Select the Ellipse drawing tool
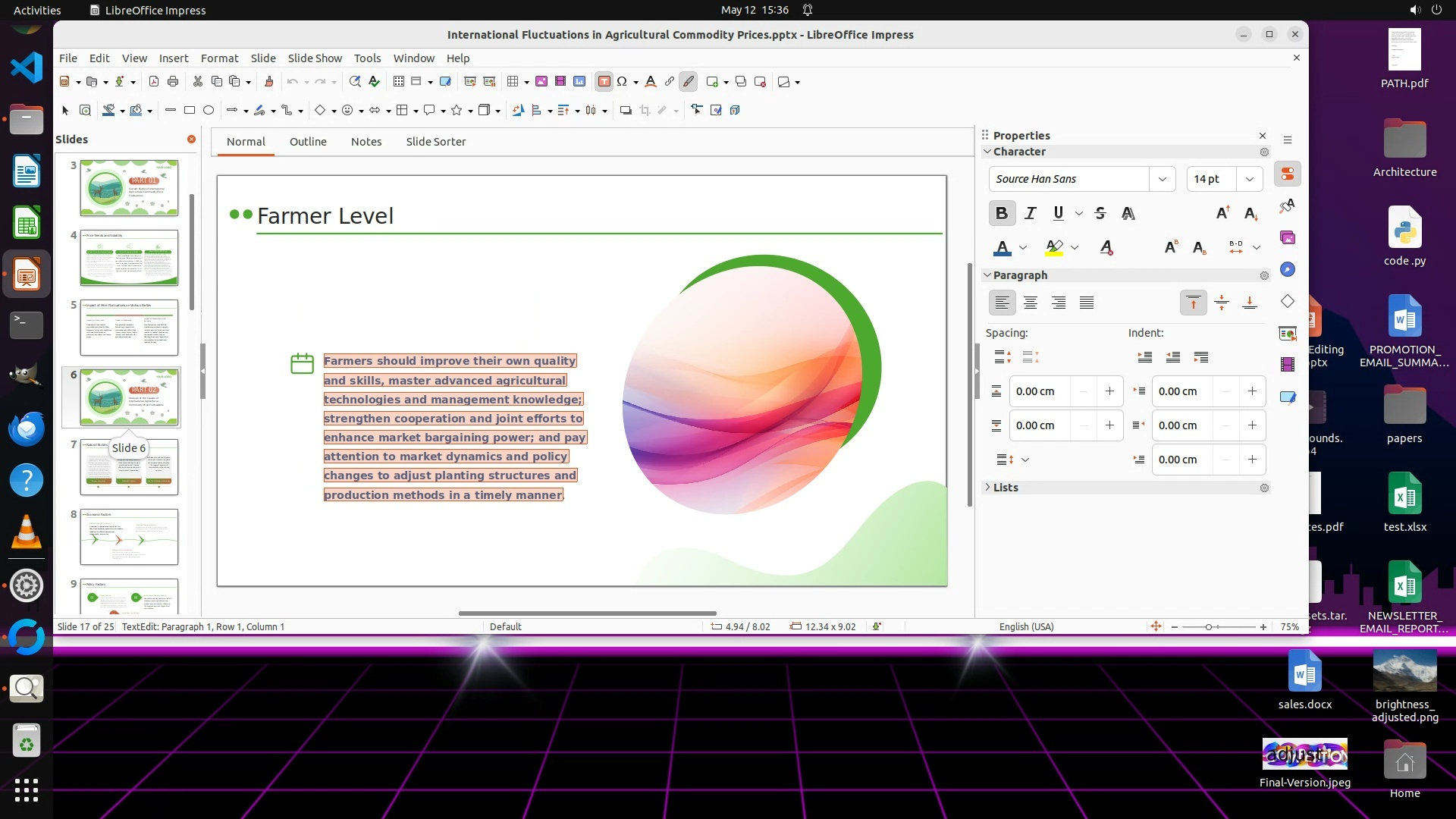The height and width of the screenshot is (819, 1456). 209,110
